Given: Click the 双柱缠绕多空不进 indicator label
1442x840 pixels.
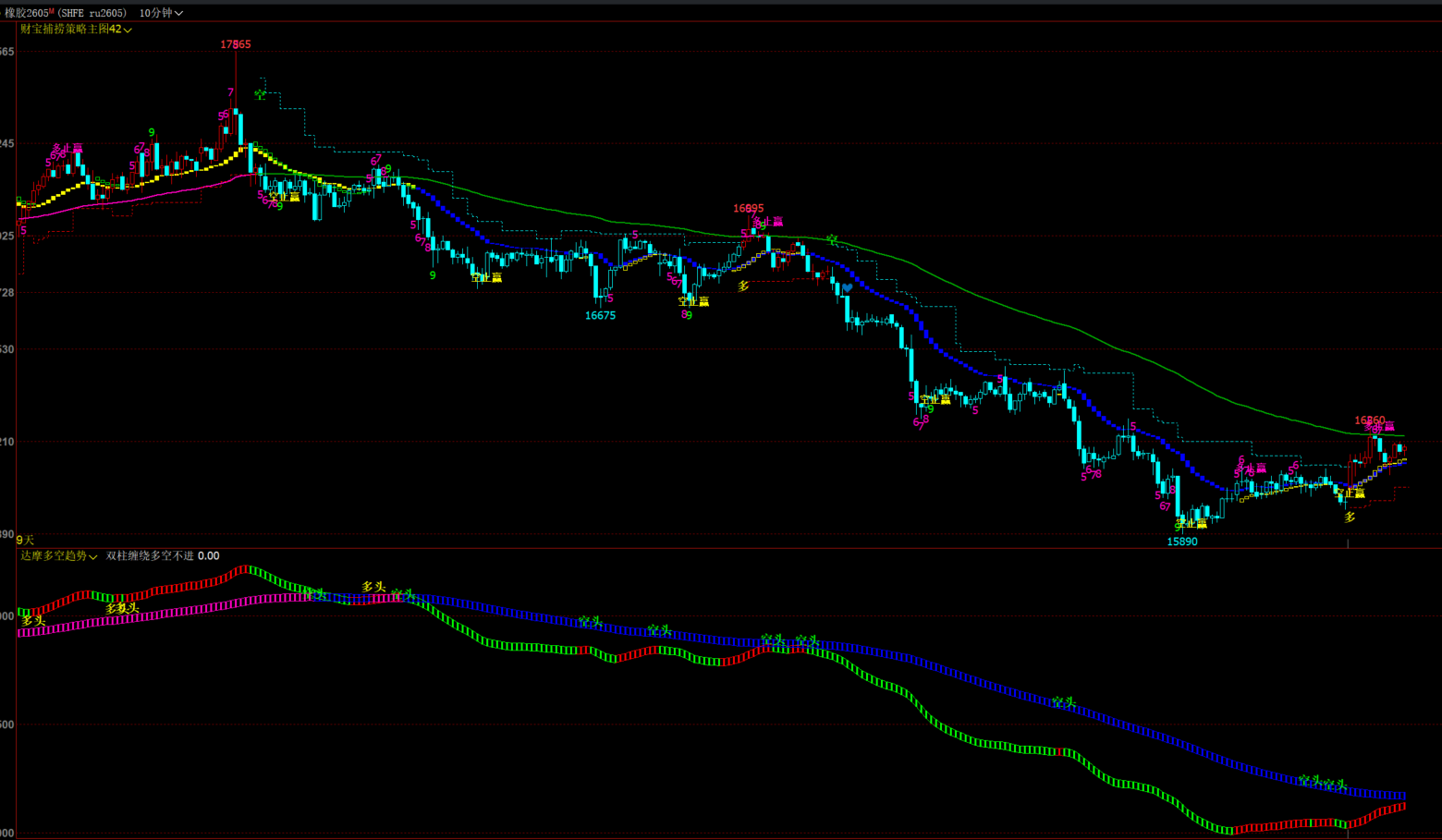Looking at the screenshot, I should point(150,556).
